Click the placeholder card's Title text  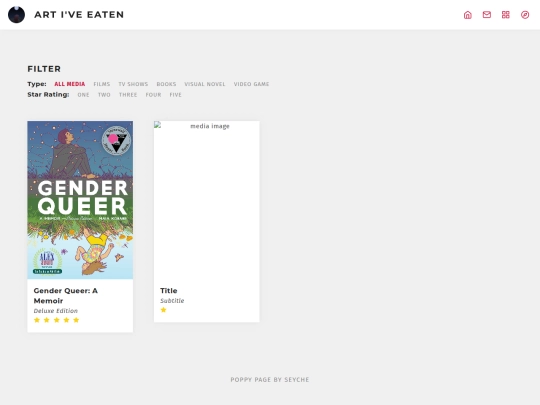169,291
